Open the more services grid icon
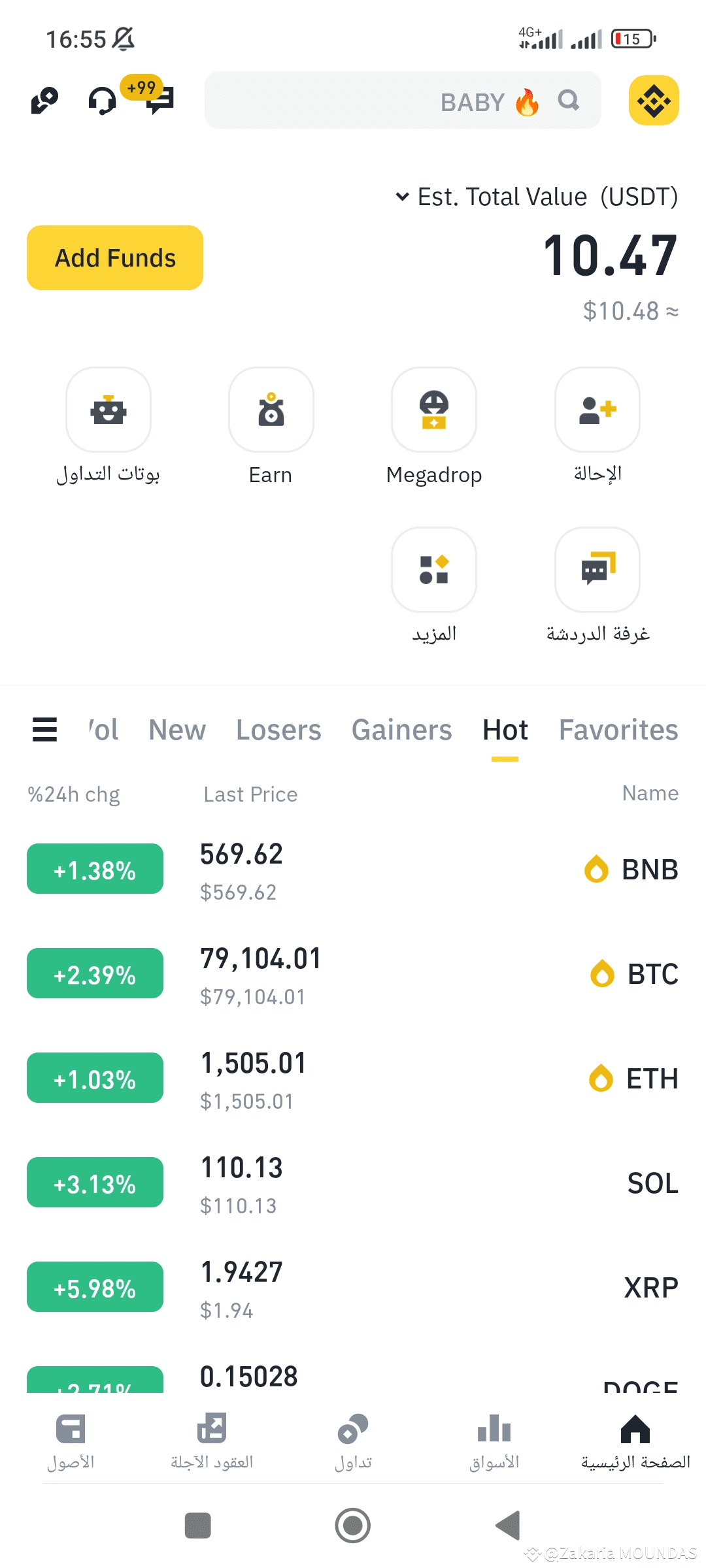 434,570
